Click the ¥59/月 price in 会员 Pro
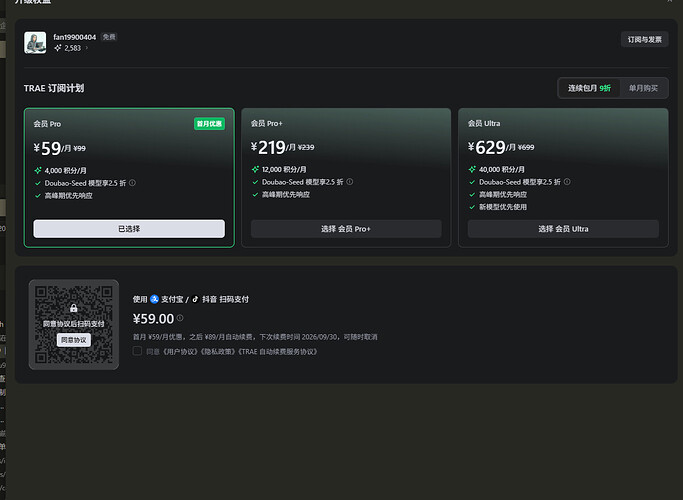683x500 pixels. tap(52, 149)
